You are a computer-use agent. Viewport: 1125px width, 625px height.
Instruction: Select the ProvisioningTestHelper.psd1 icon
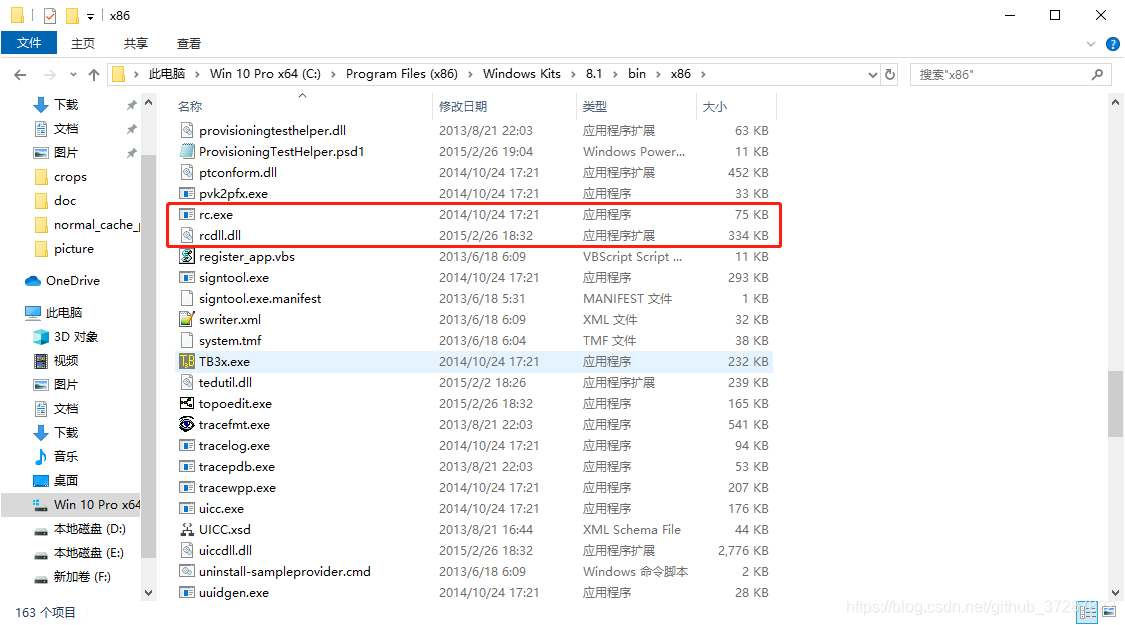point(187,151)
